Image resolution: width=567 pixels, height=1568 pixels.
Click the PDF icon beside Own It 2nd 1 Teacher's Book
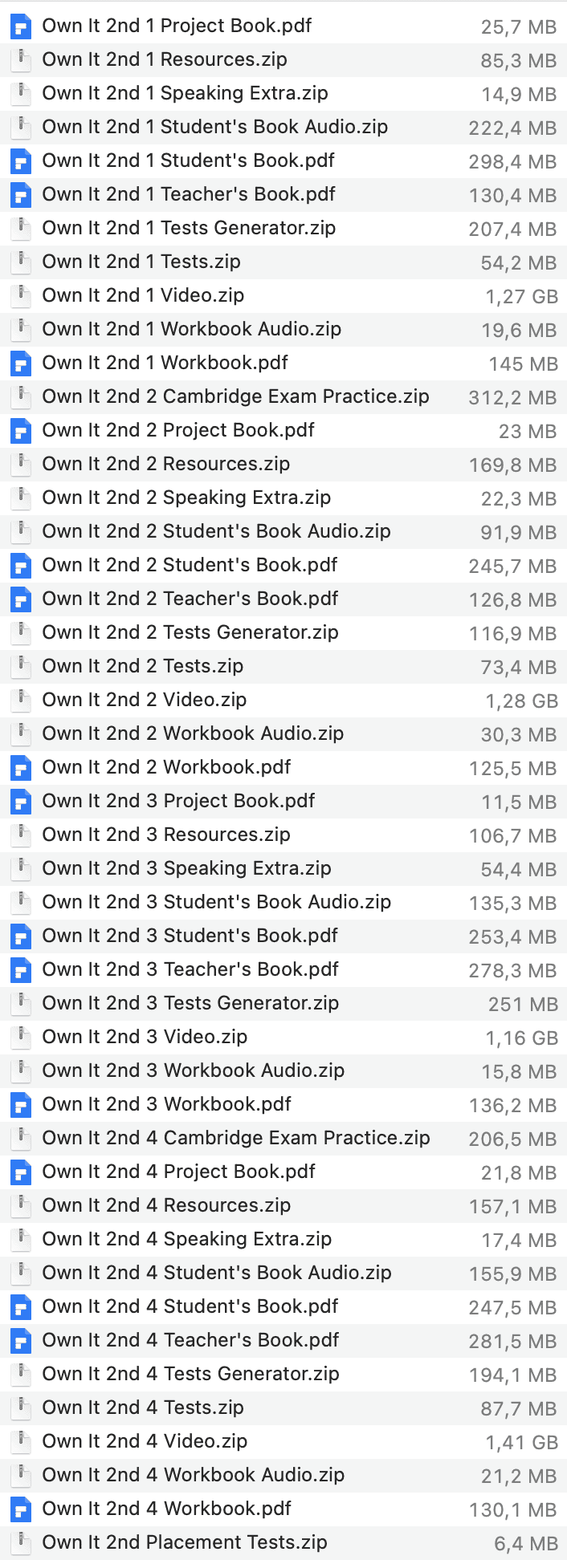(x=20, y=195)
